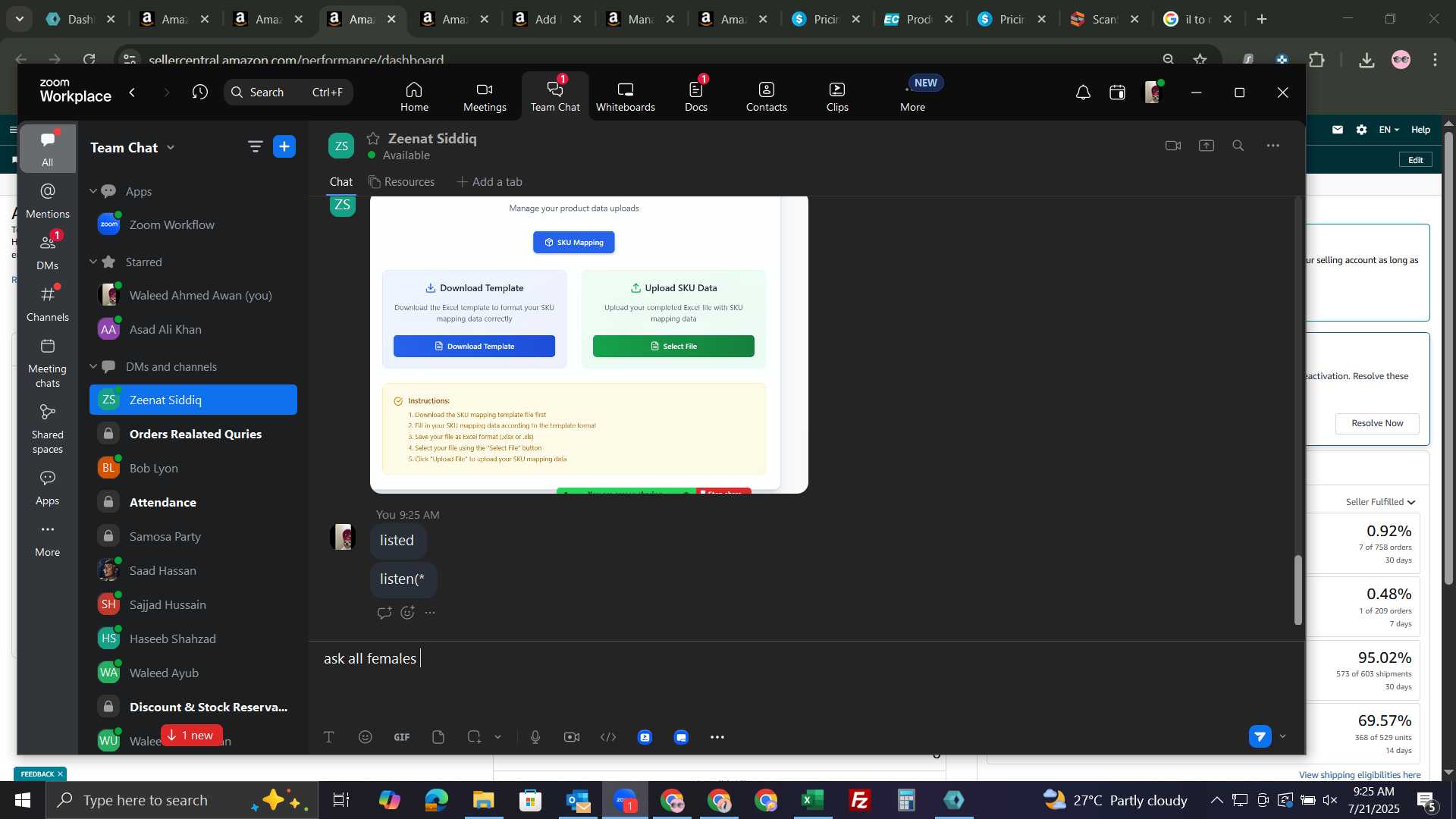Insert code snippet
Image resolution: width=1456 pixels, height=819 pixels.
tap(608, 737)
